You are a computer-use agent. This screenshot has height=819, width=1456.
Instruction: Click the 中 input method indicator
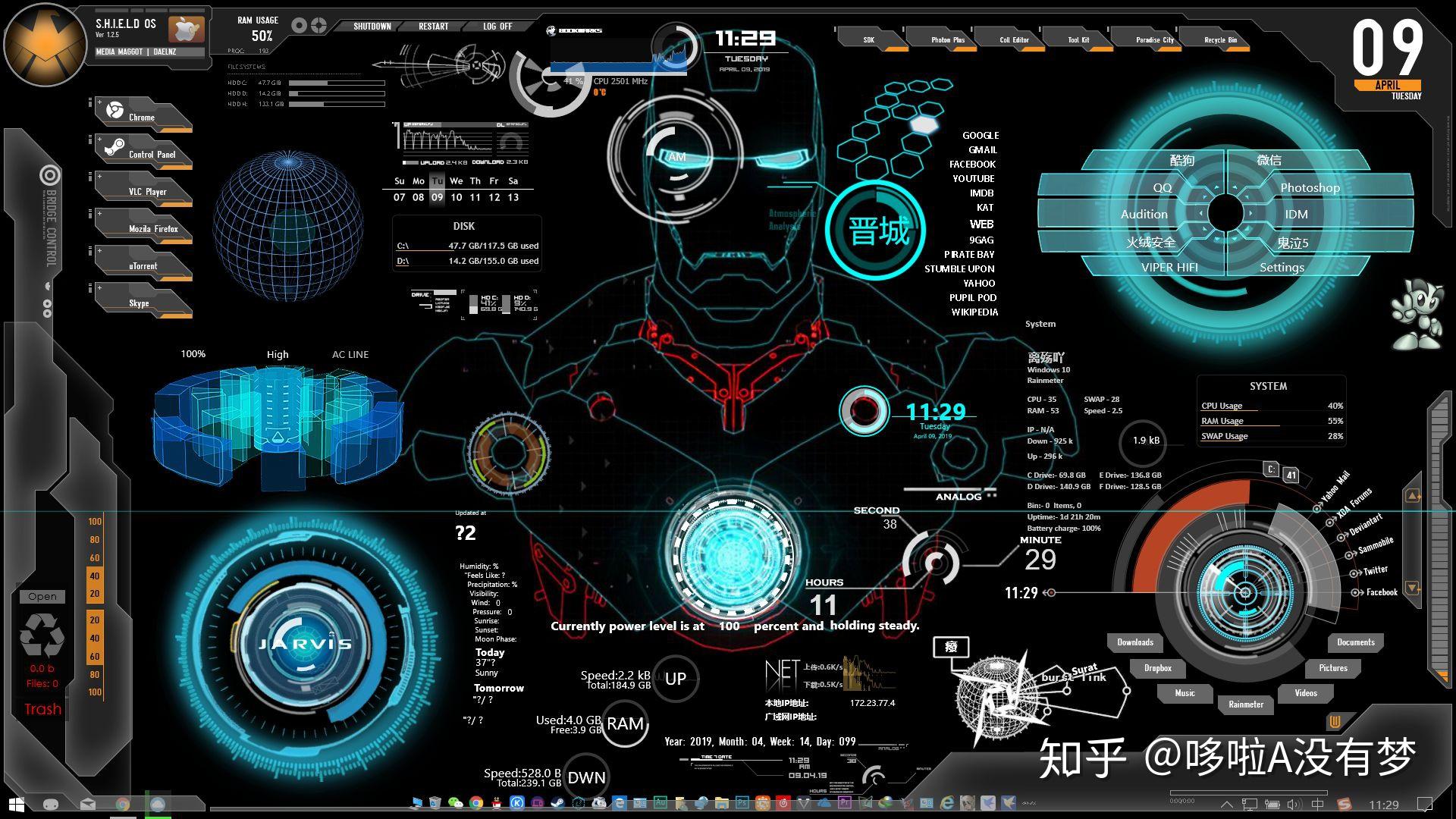point(1318,805)
